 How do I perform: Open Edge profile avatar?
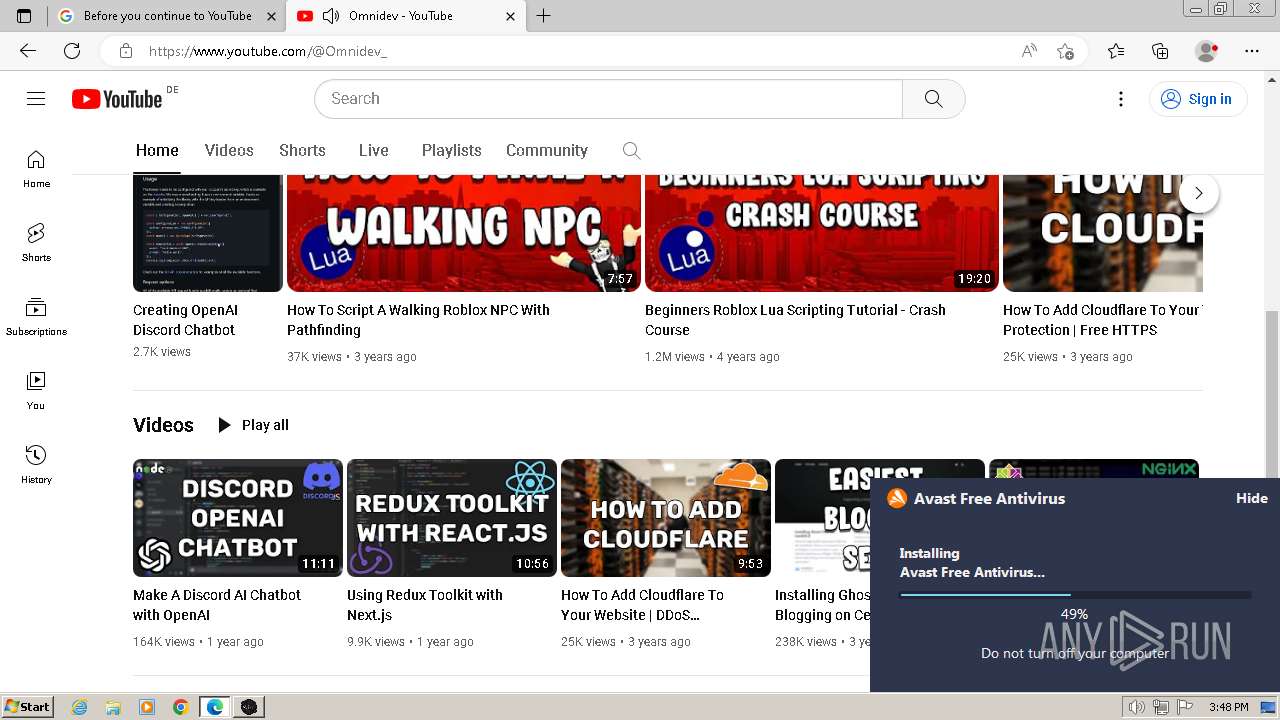[1207, 51]
